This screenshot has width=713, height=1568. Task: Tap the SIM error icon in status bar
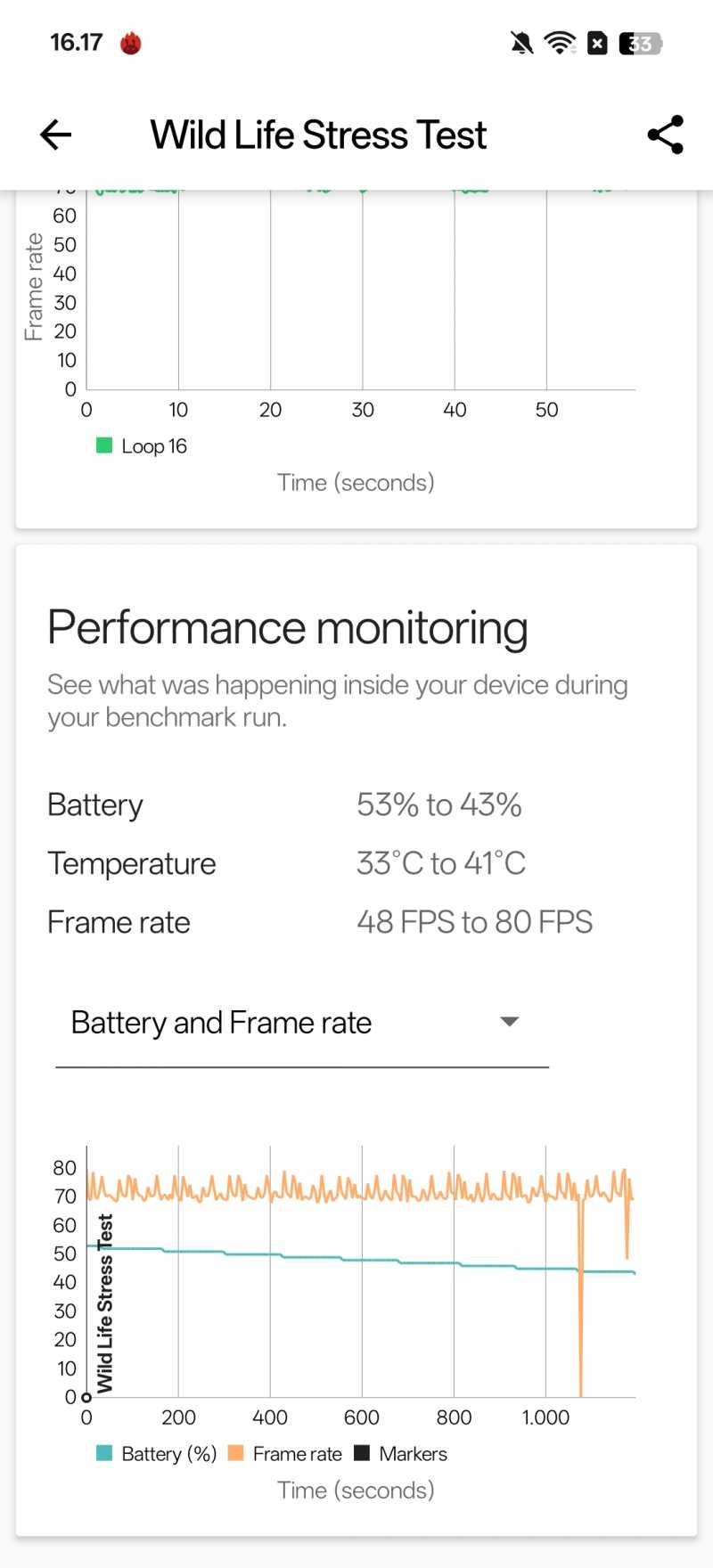click(x=598, y=43)
